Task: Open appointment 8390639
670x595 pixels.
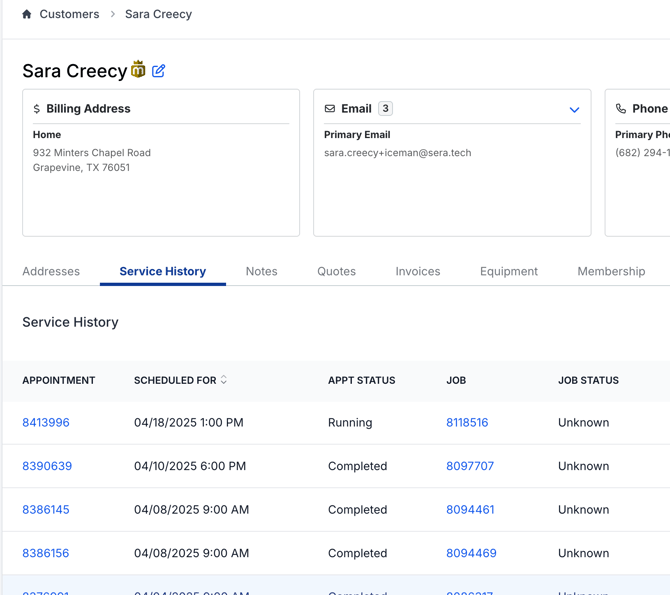Action: (47, 466)
